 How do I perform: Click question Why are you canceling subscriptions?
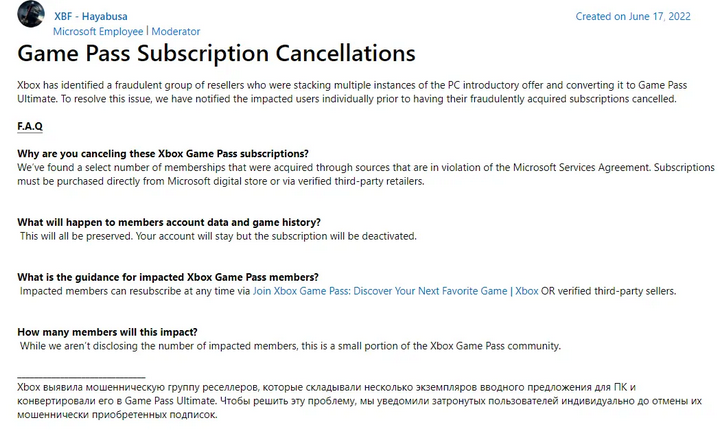click(x=163, y=154)
